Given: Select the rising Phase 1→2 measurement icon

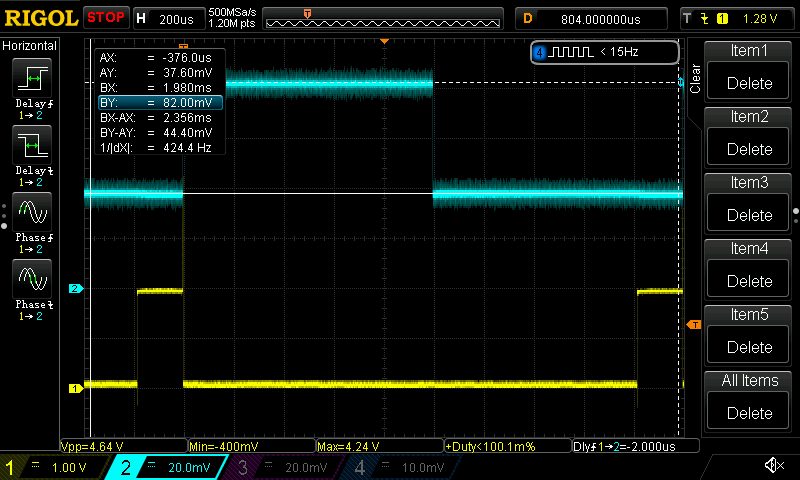Looking at the screenshot, I should click(x=32, y=212).
